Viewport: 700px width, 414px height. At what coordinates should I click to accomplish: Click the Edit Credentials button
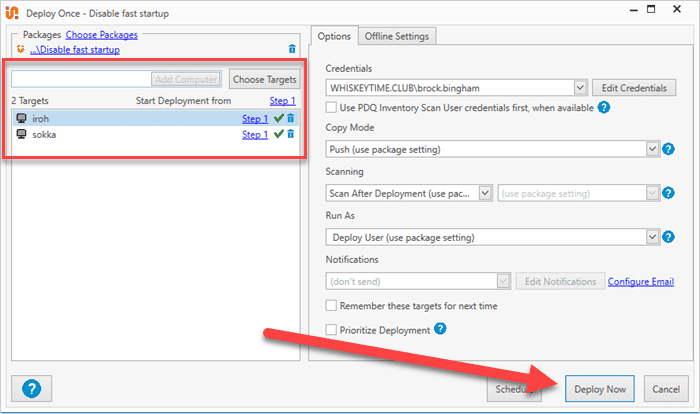coord(634,88)
